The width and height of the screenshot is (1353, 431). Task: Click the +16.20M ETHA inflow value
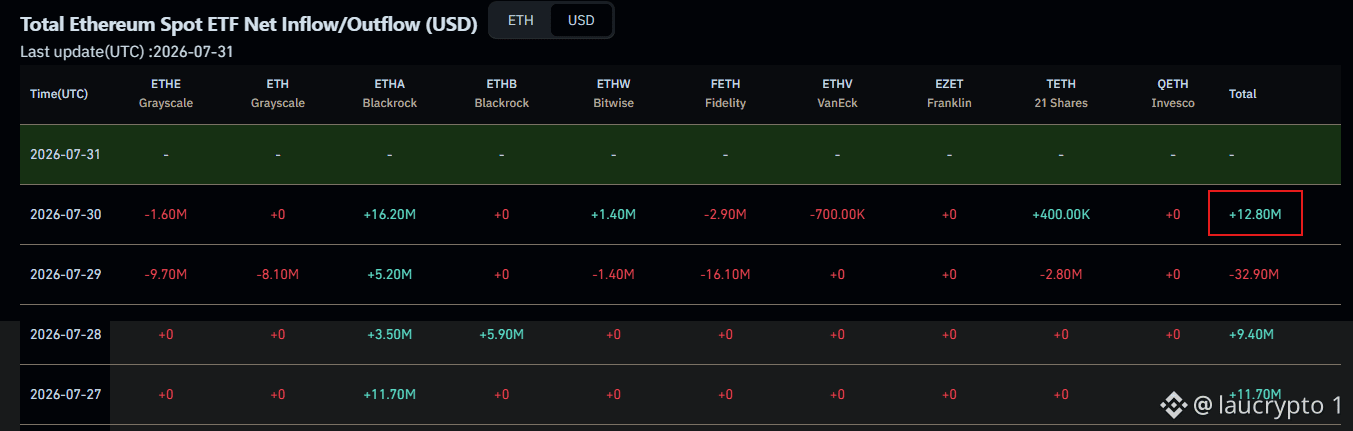[x=390, y=214]
